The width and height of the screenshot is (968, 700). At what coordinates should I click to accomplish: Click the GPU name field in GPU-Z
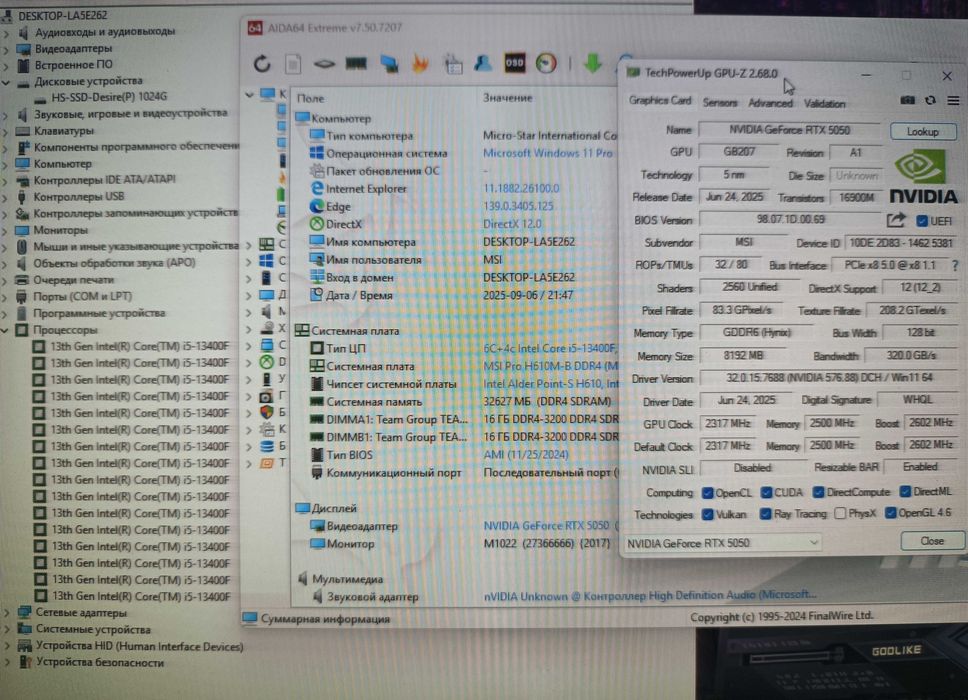coord(790,130)
